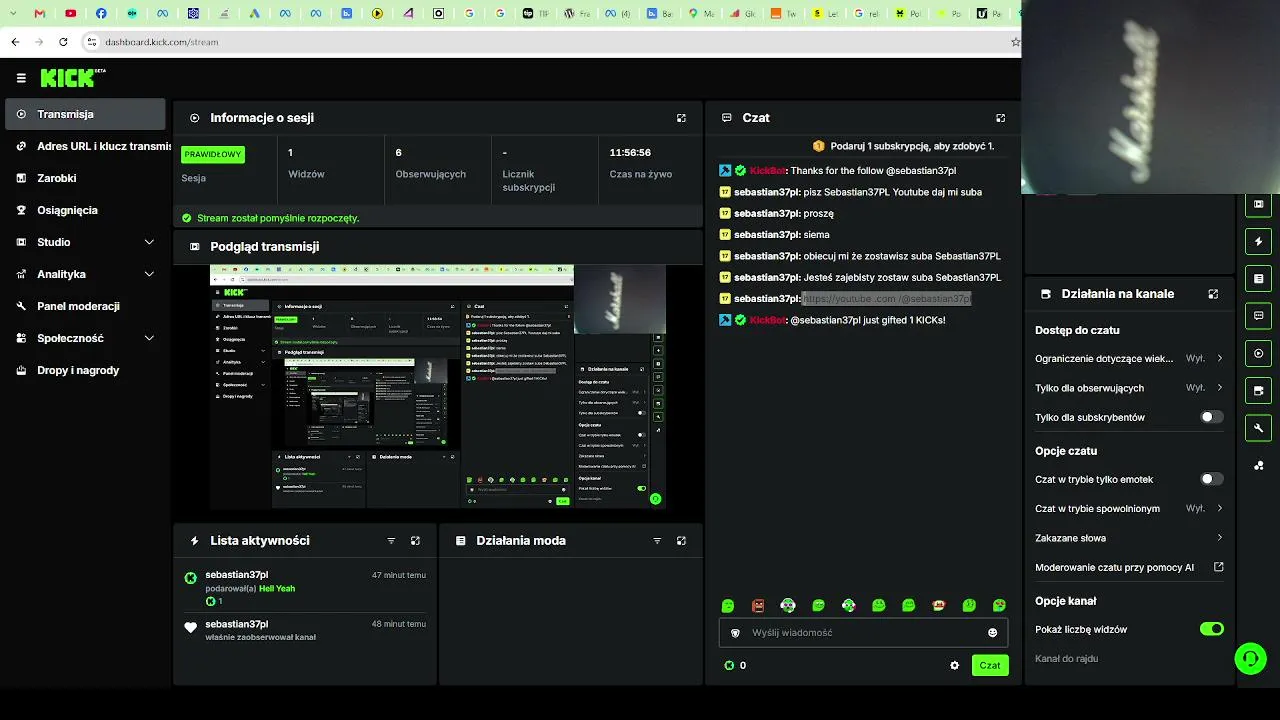This screenshot has width=1280, height=720.
Task: Click the KickBot username in first chat message
Action: pyautogui.click(x=767, y=171)
